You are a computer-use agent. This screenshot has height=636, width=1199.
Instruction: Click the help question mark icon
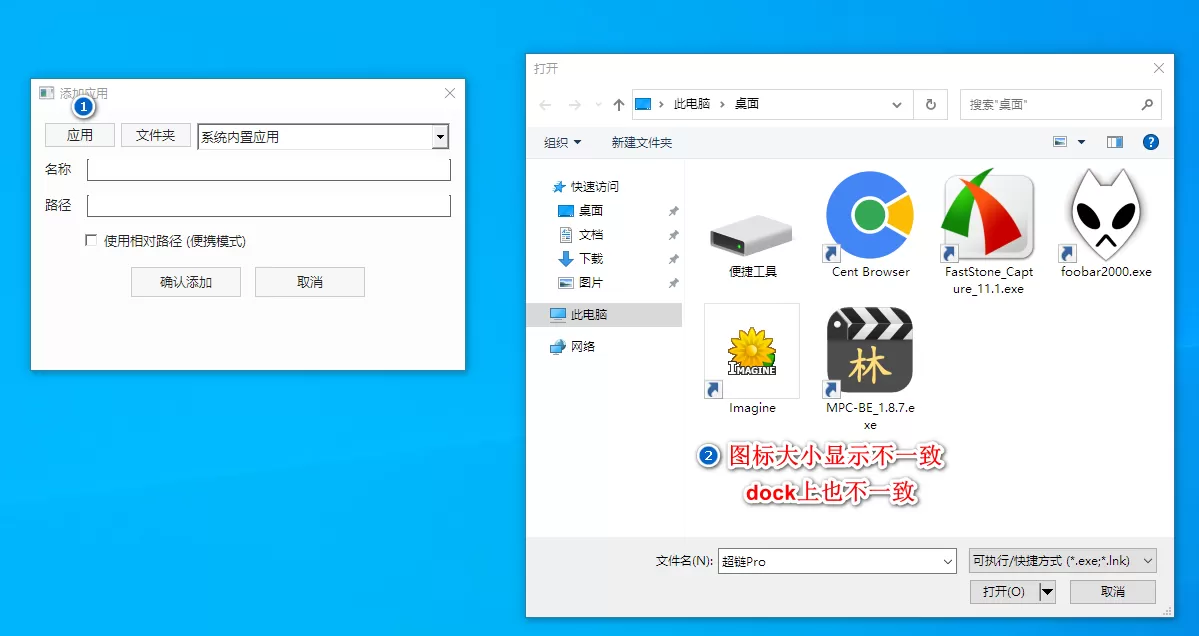pyautogui.click(x=1150, y=142)
